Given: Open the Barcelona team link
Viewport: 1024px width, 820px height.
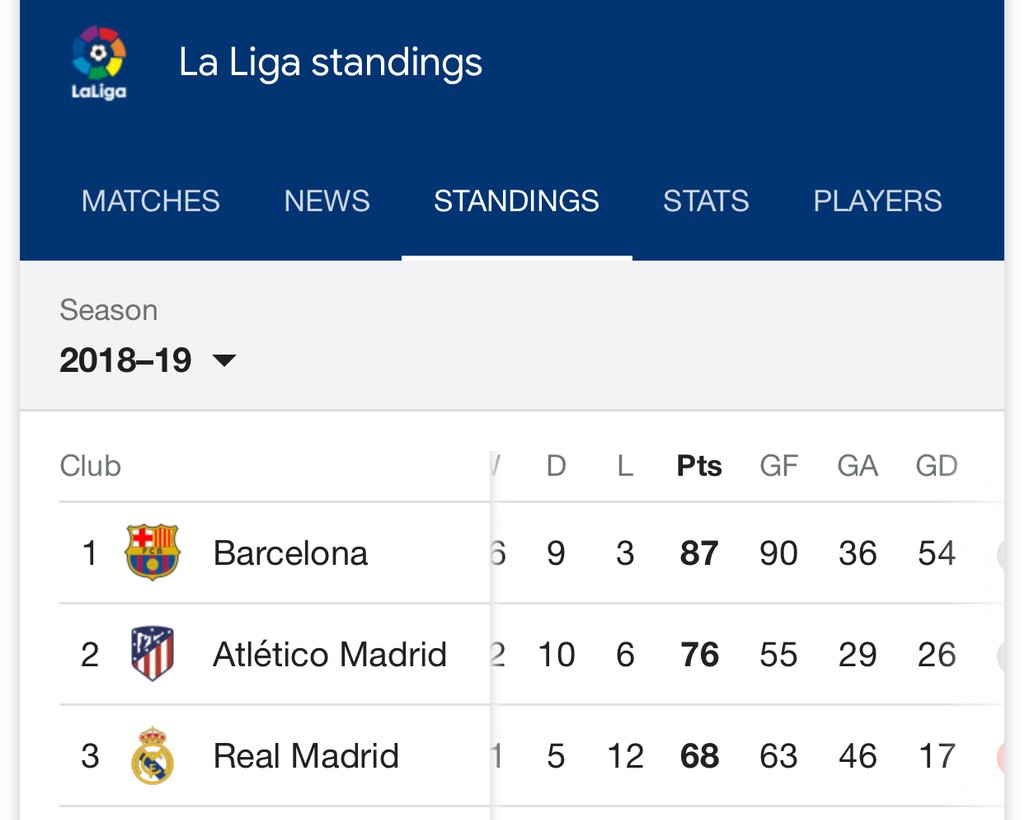Looking at the screenshot, I should pyautogui.click(x=290, y=553).
